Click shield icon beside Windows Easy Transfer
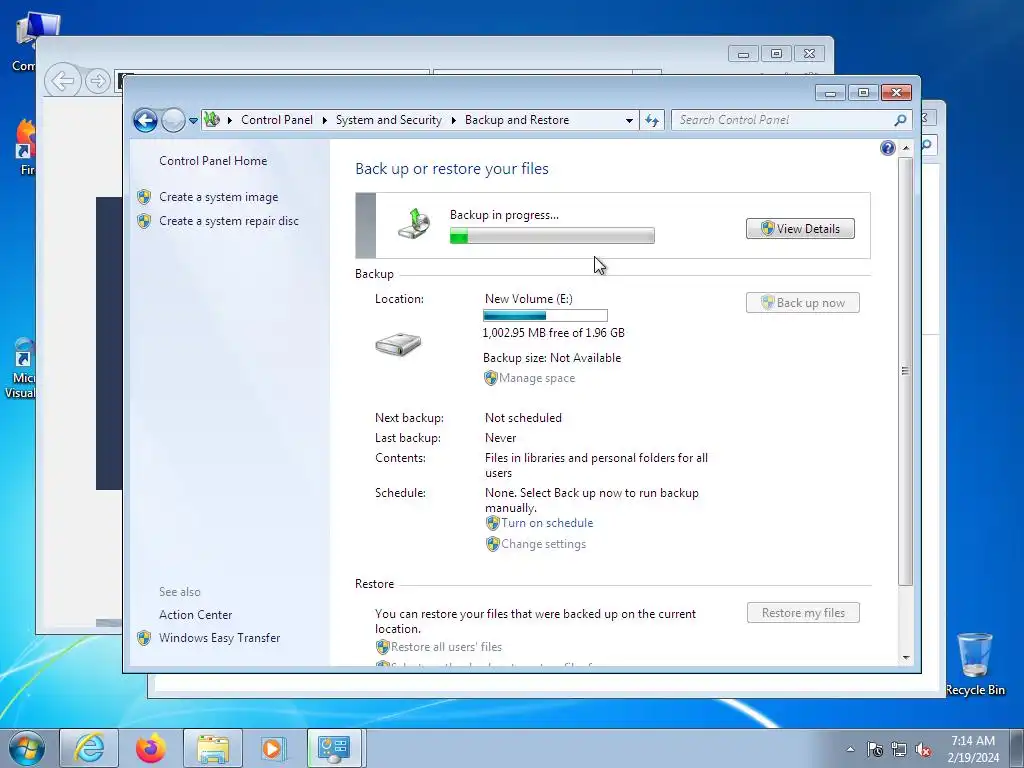 [x=144, y=638]
